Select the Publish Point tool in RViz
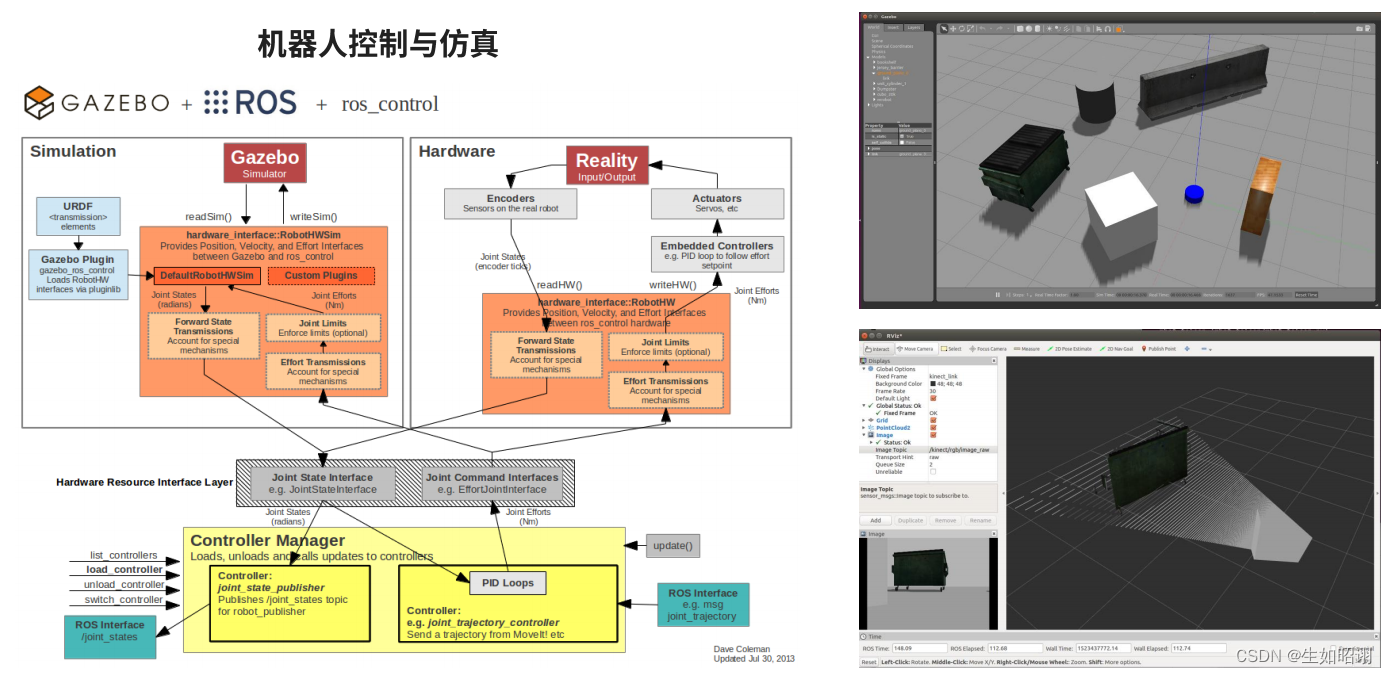 click(1159, 349)
